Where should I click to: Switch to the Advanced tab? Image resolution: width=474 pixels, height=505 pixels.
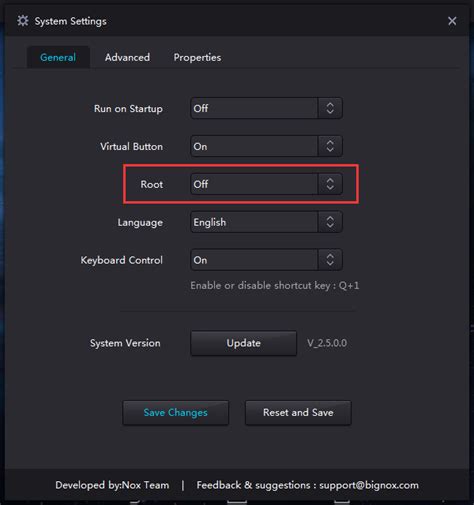[x=127, y=57]
